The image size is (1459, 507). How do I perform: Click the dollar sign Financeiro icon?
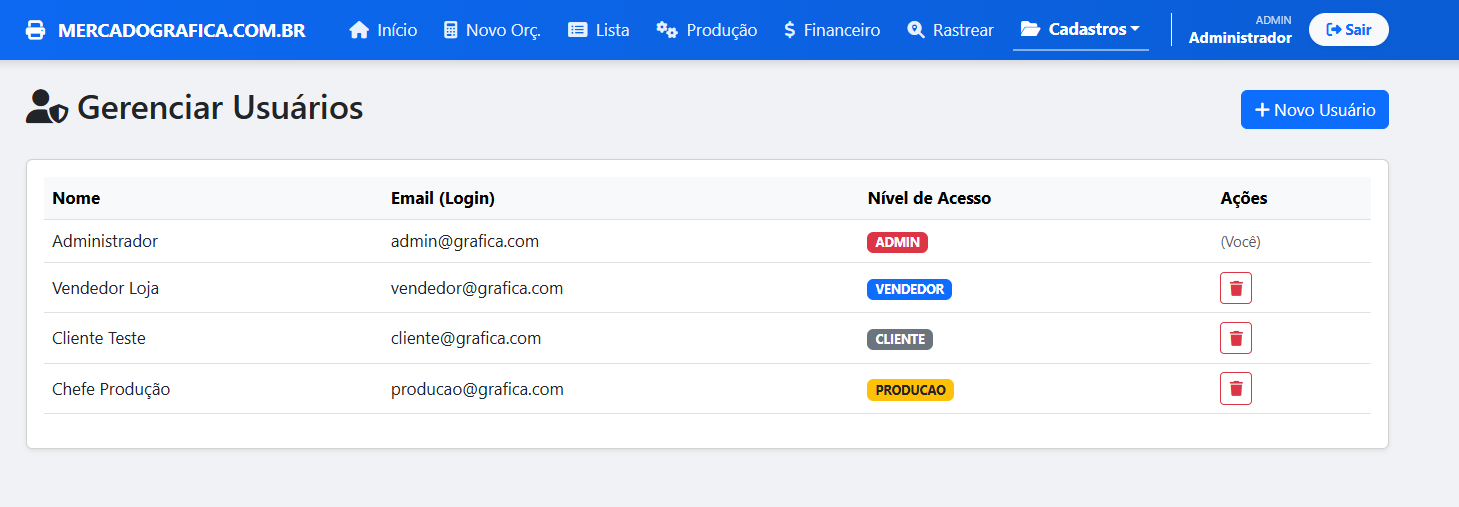point(790,30)
